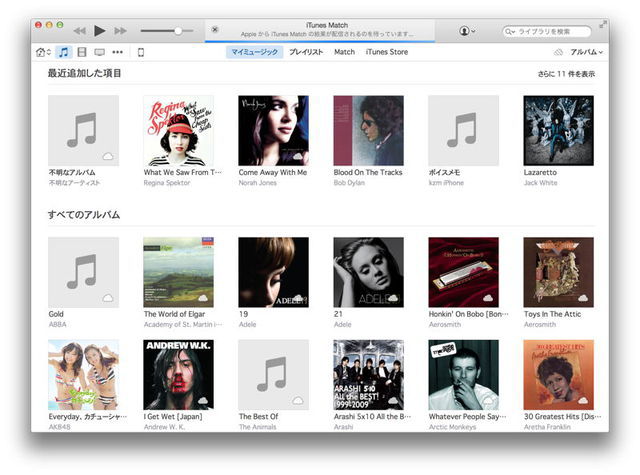Click the Play button
Image resolution: width=640 pixels, height=475 pixels.
coord(100,31)
